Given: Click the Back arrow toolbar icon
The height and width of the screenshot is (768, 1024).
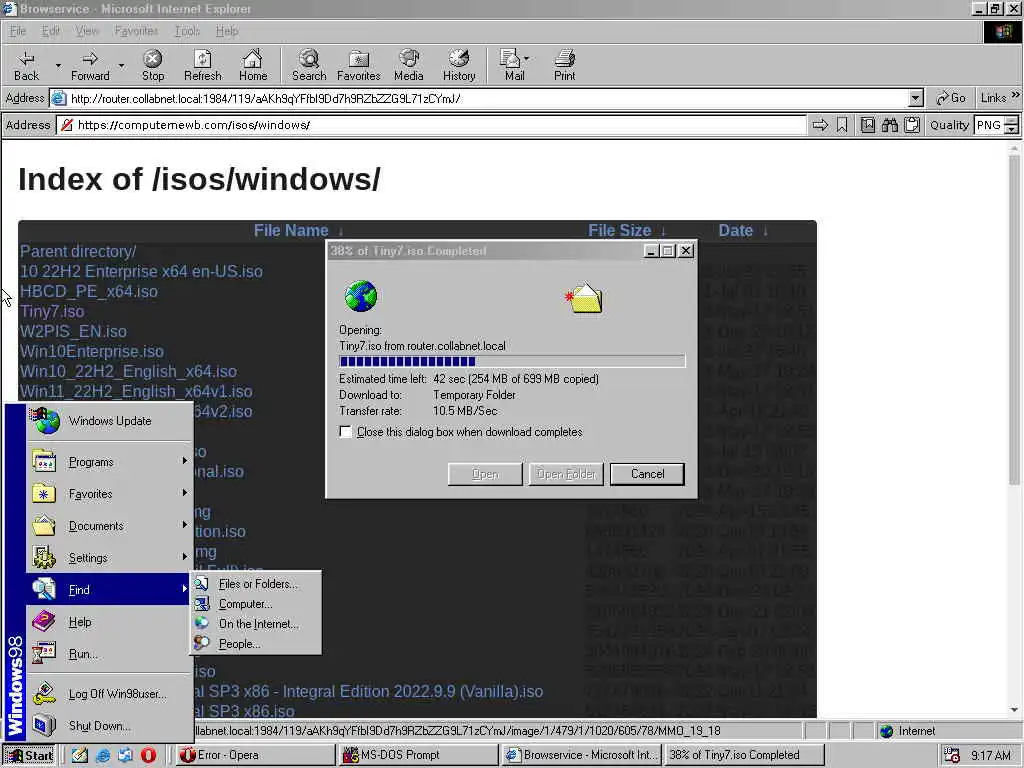Looking at the screenshot, I should point(26,59).
